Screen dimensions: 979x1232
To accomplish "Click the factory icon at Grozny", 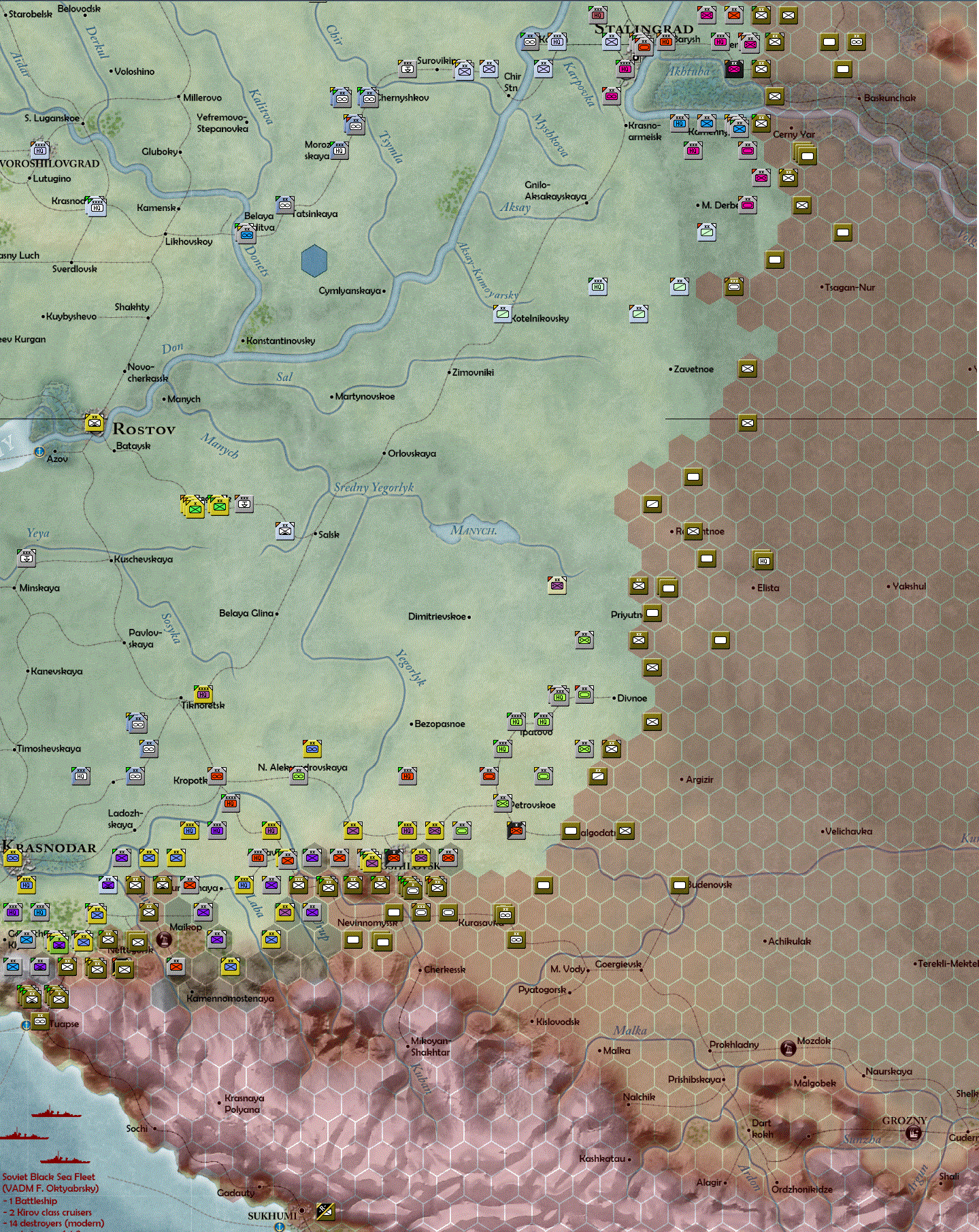I will tap(914, 1133).
